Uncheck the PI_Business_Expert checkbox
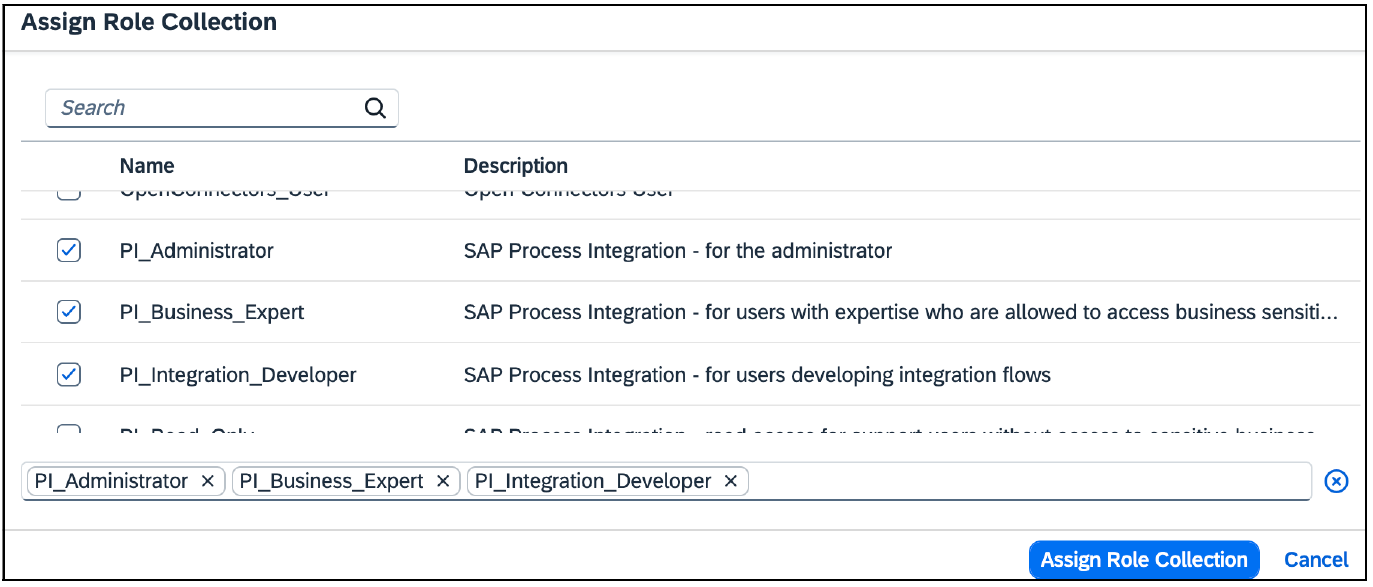Viewport: 1373px width, 587px height. coord(68,312)
